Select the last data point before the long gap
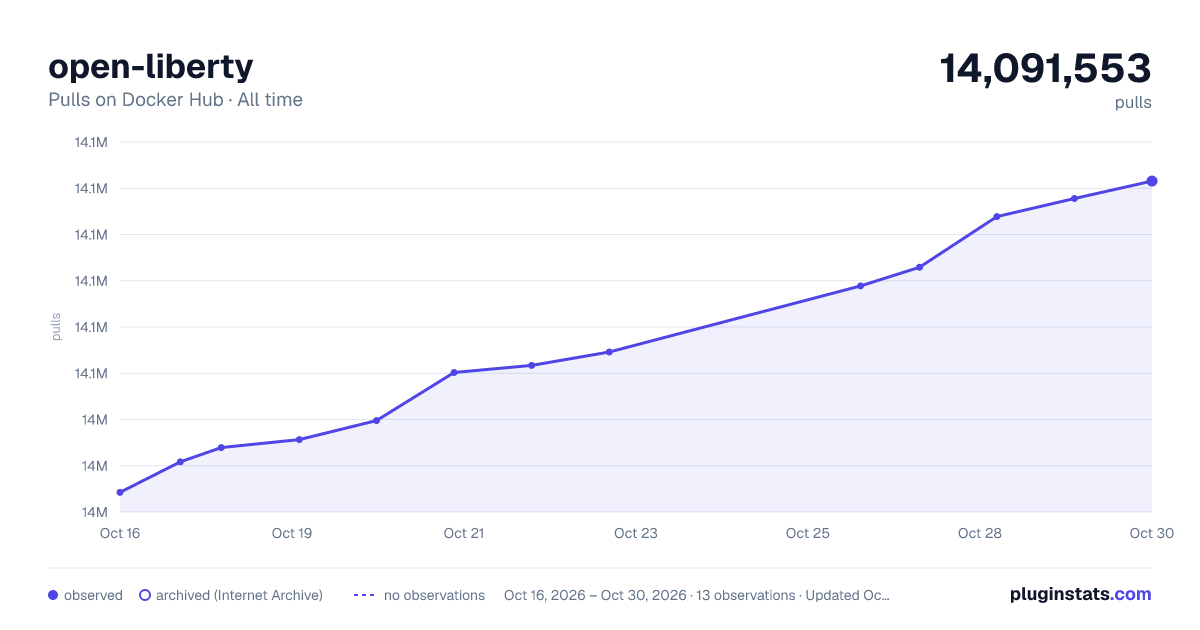The width and height of the screenshot is (1200, 630). [x=609, y=352]
